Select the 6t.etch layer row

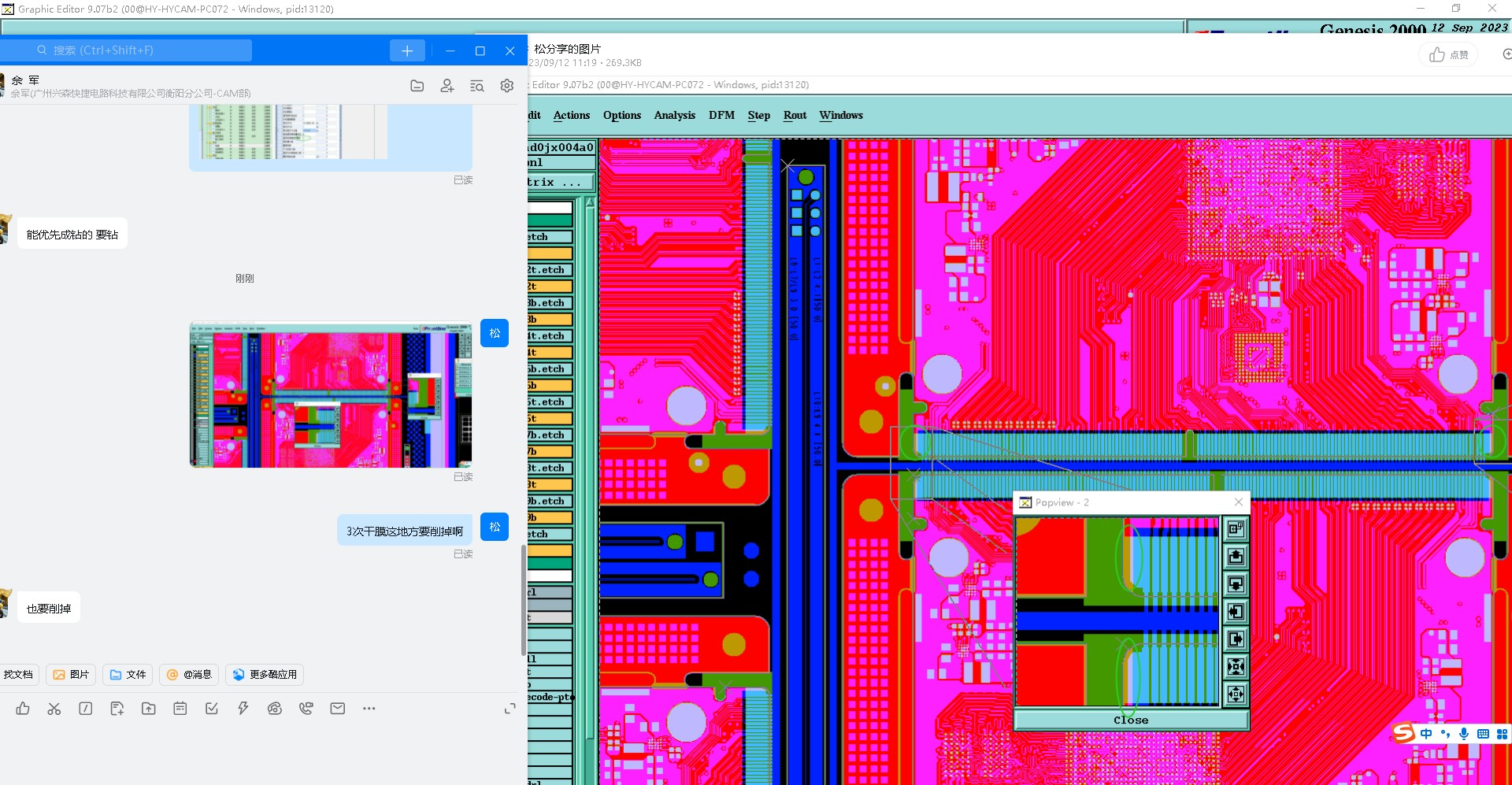(550, 402)
